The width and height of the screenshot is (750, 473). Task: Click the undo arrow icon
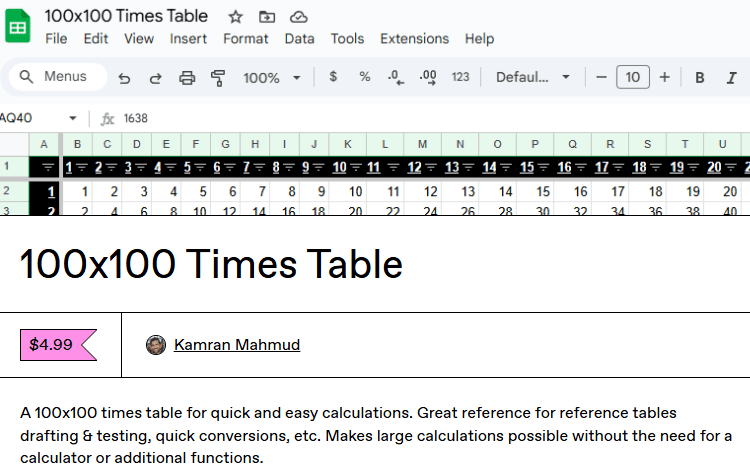[124, 77]
